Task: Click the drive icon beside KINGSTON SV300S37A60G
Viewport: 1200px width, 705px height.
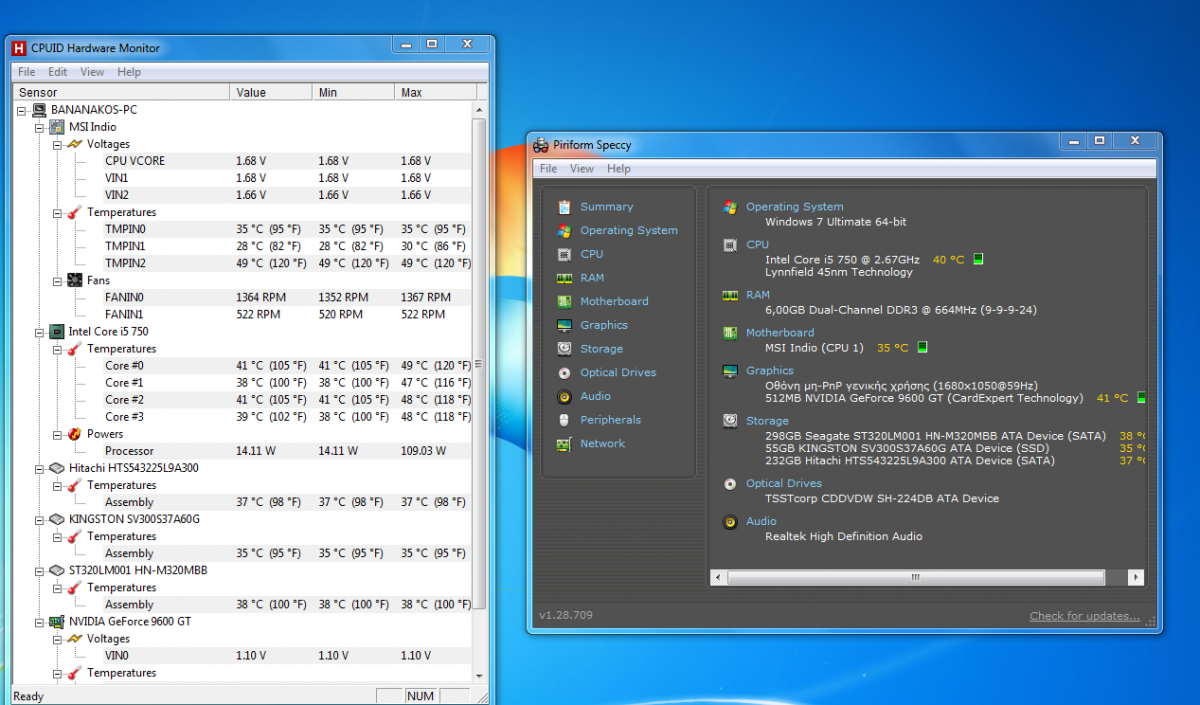Action: tap(58, 519)
